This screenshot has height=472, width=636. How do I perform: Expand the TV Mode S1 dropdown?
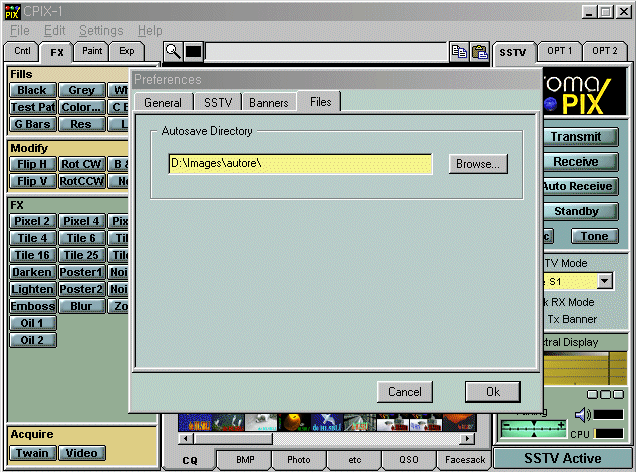pyautogui.click(x=604, y=281)
